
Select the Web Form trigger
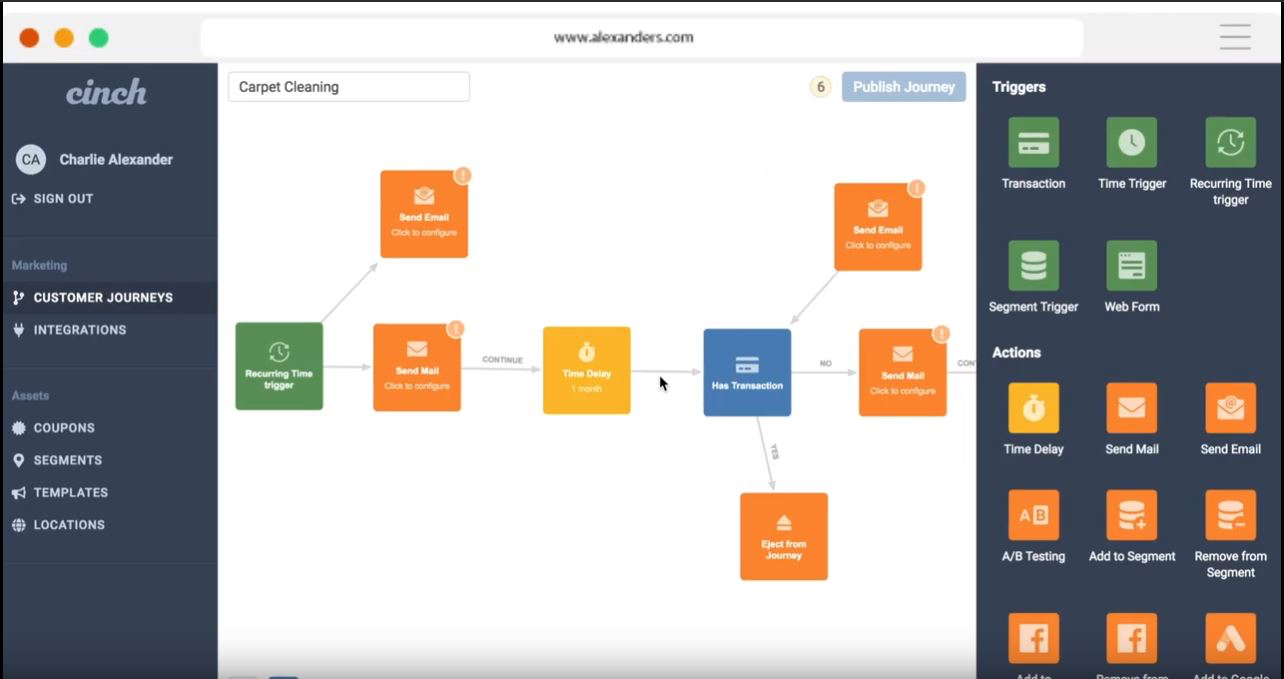point(1131,265)
